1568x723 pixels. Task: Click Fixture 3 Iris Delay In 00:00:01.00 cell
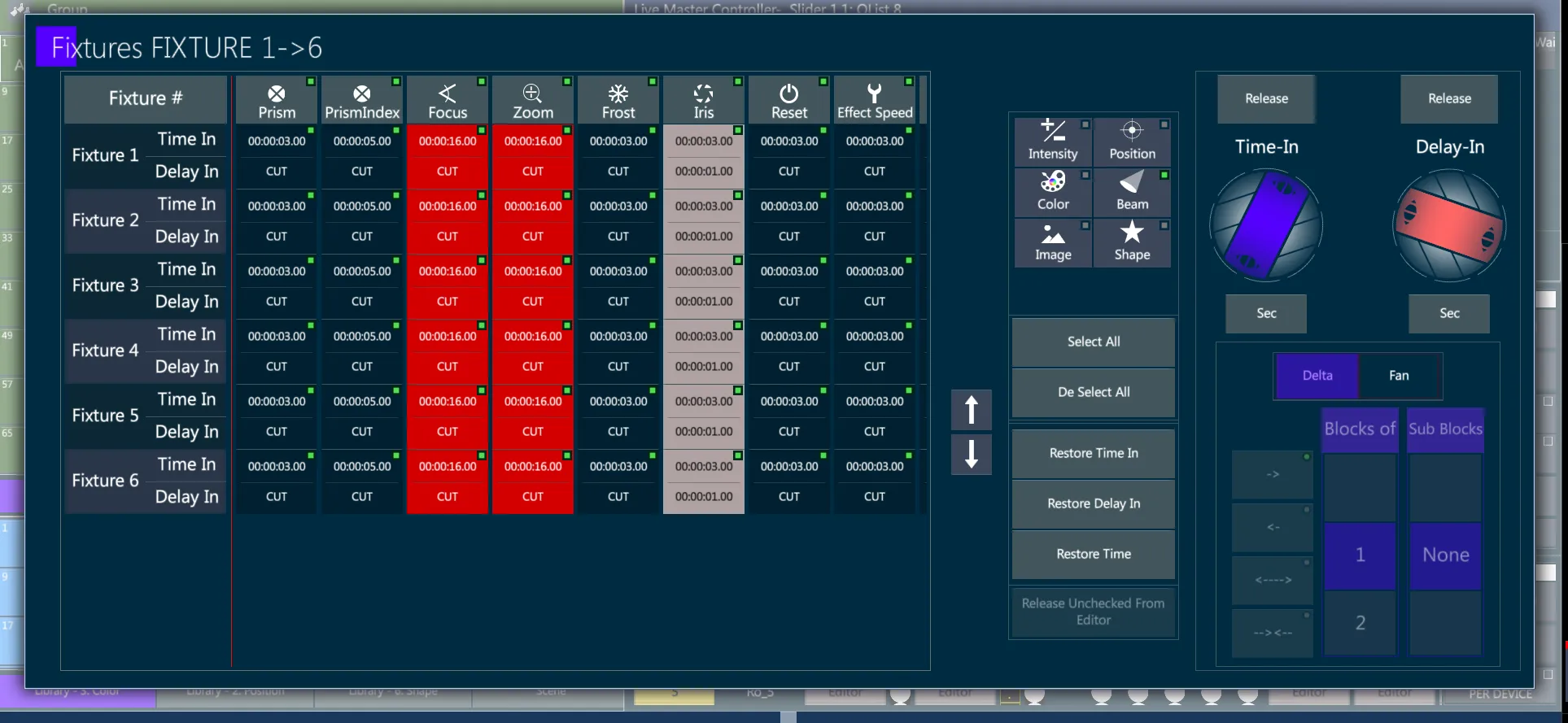tap(704, 302)
